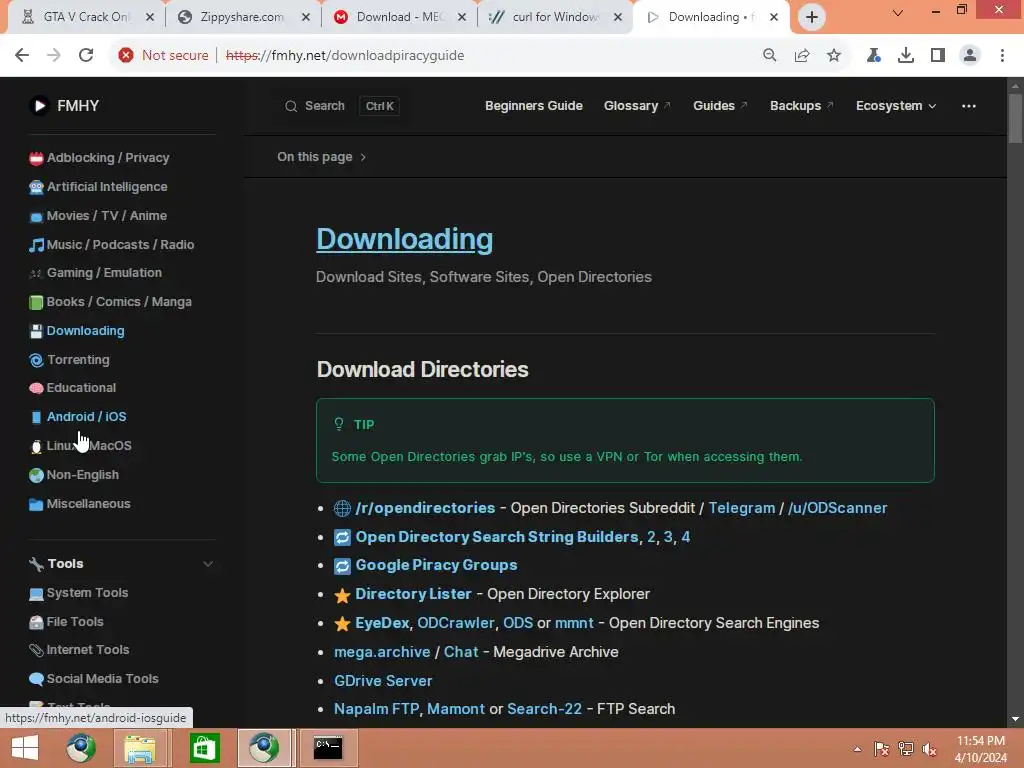Open the Telegram link
This screenshot has height=768, width=1024.
pyautogui.click(x=741, y=507)
